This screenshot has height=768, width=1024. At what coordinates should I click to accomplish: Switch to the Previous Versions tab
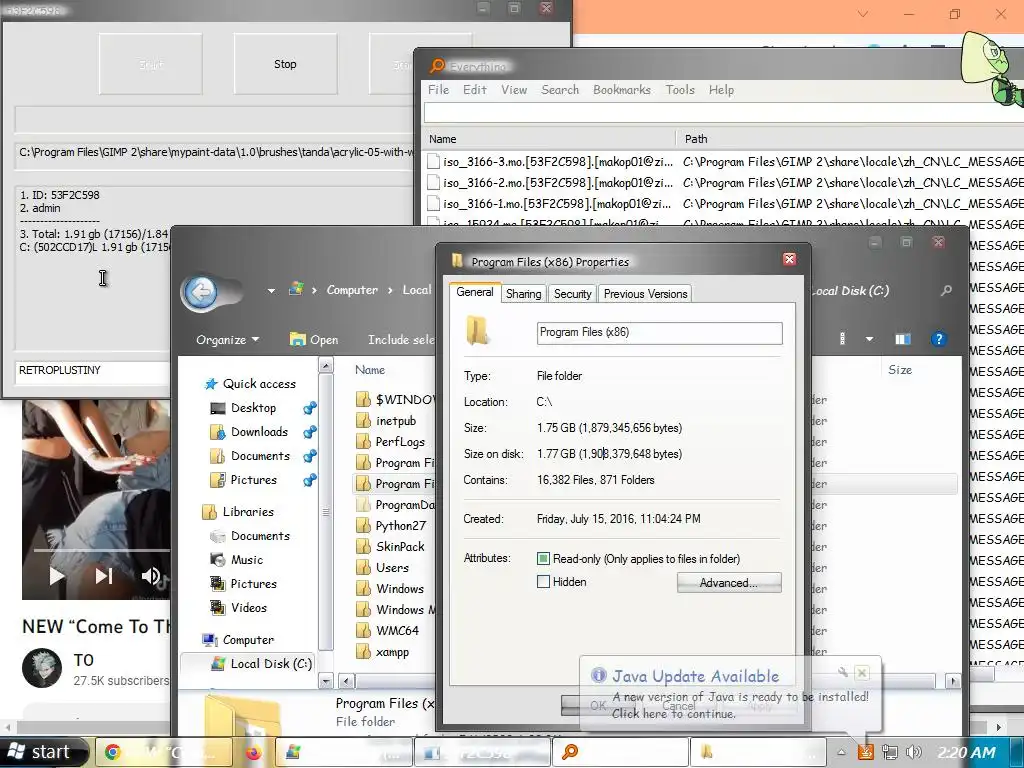645,294
